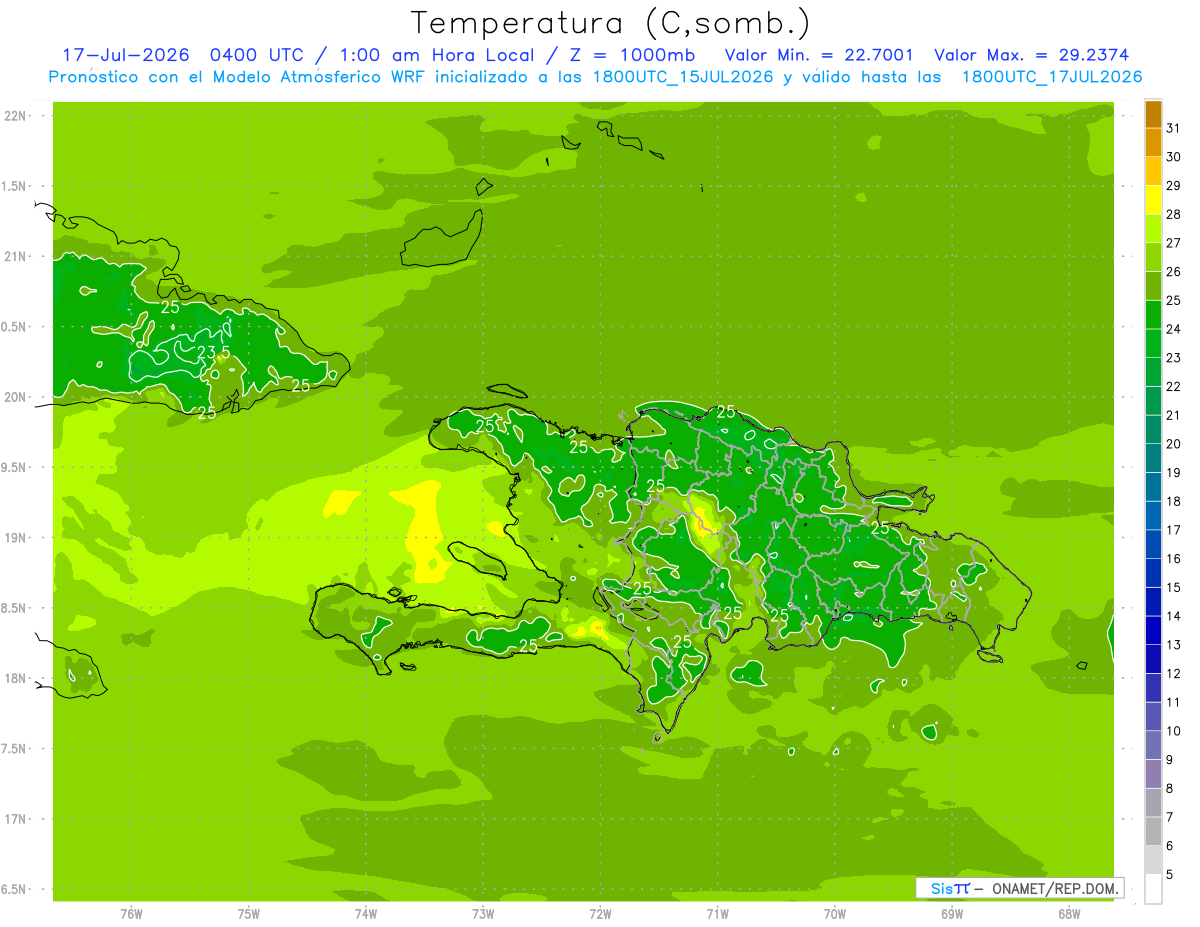The width and height of the screenshot is (1200, 927).
Task: Pick the green legend color between 24 and 25
Action: [1153, 315]
